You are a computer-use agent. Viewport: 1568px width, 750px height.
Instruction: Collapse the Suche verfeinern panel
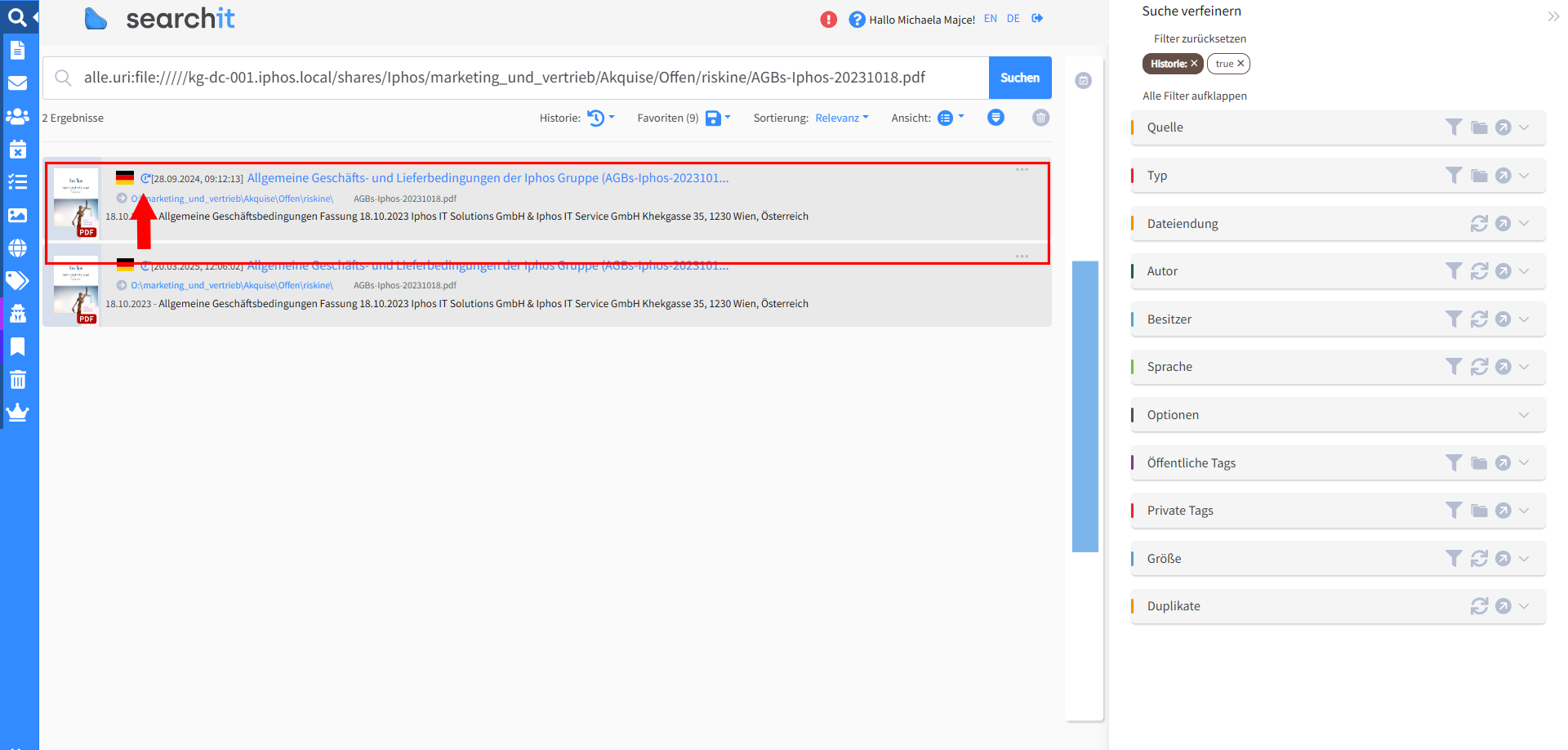[1553, 16]
